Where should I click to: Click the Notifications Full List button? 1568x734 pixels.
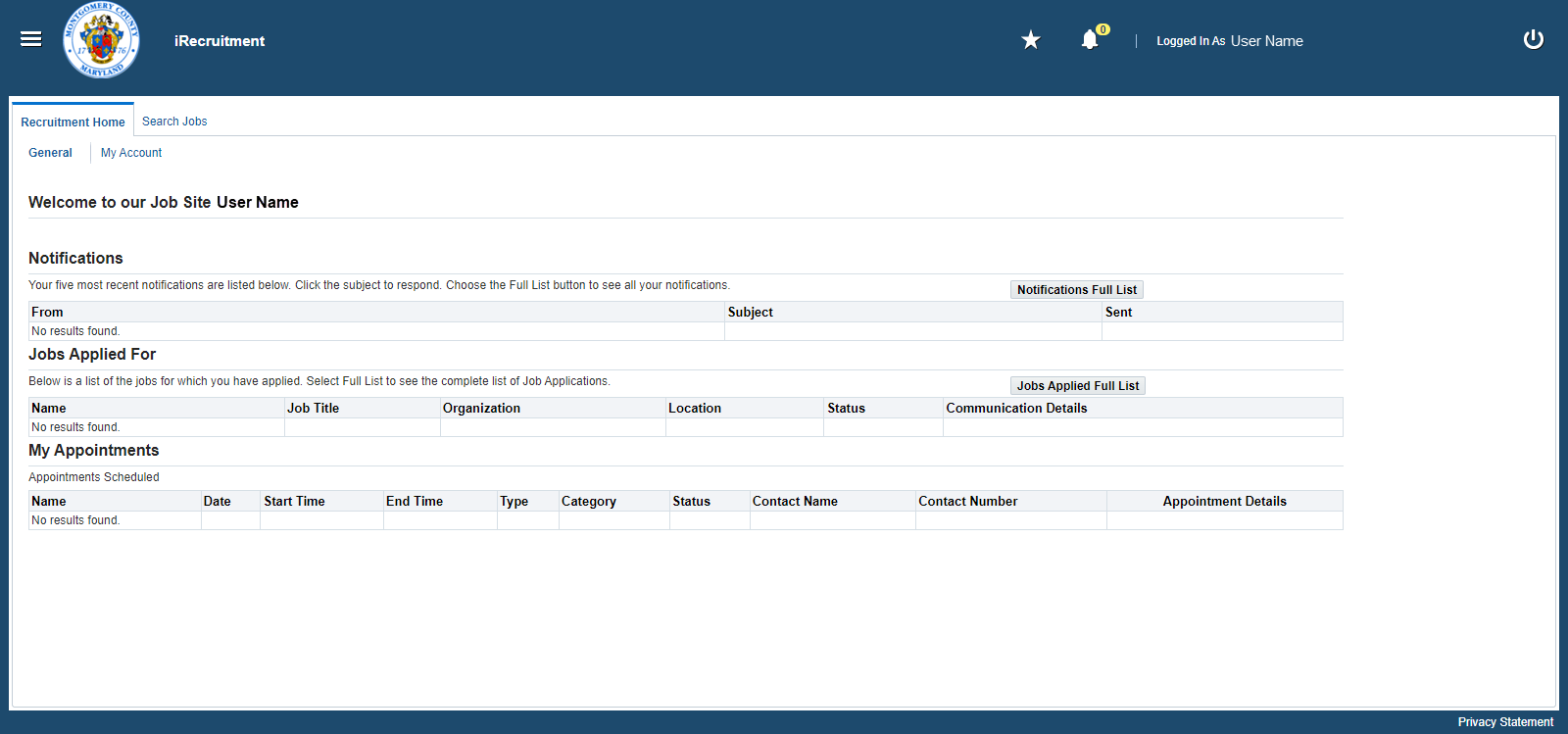pos(1076,290)
